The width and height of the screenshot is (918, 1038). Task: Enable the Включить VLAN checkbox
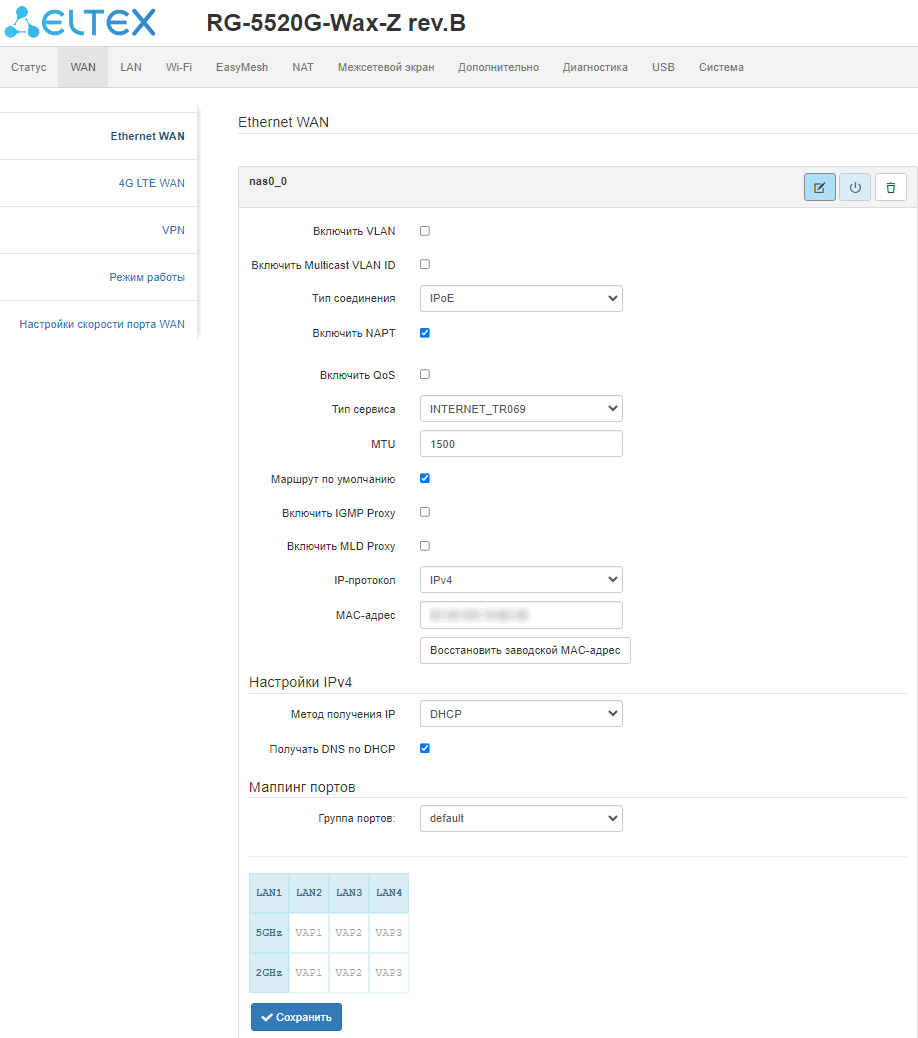[425, 231]
